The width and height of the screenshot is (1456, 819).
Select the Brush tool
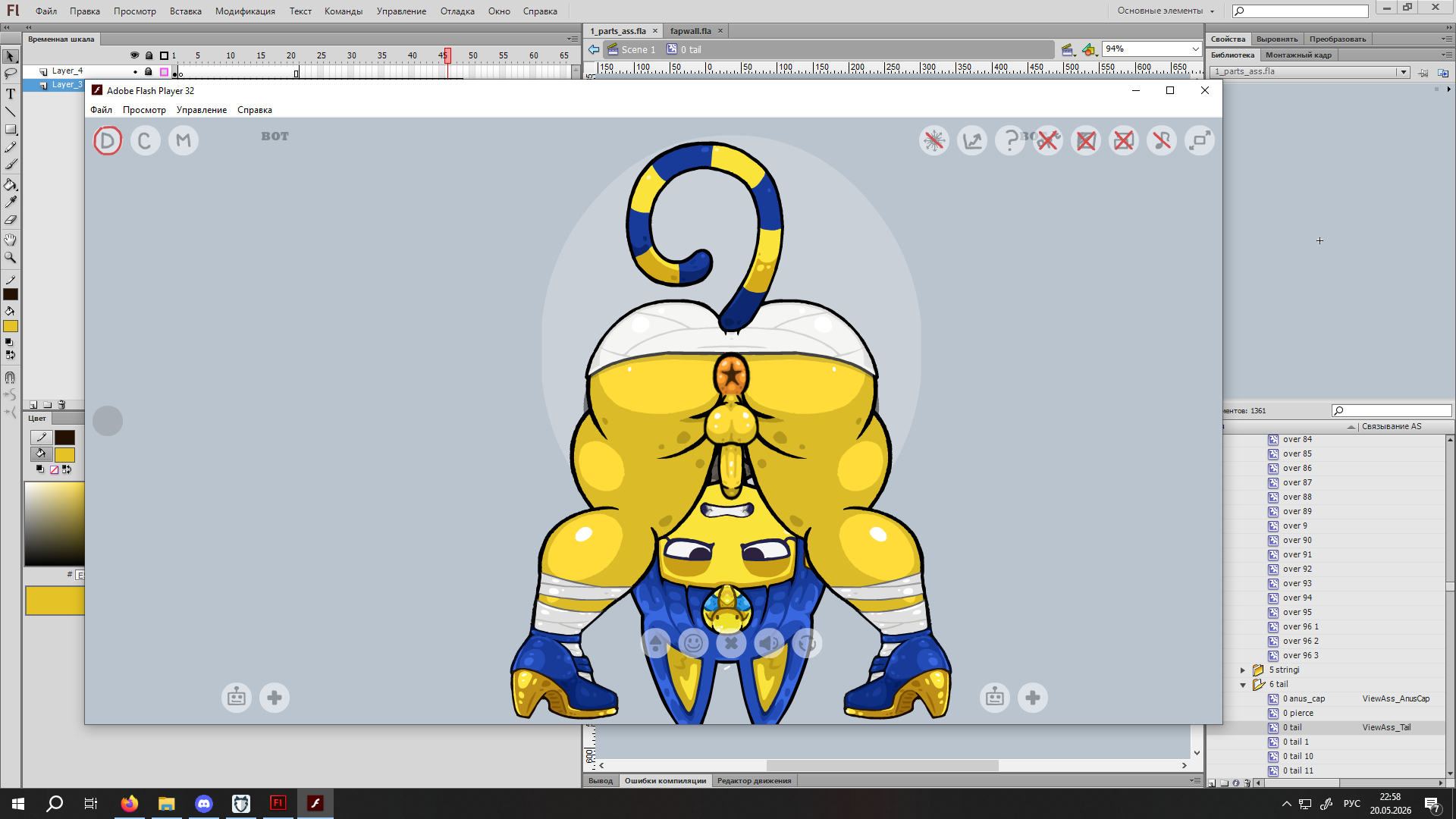coord(11,165)
